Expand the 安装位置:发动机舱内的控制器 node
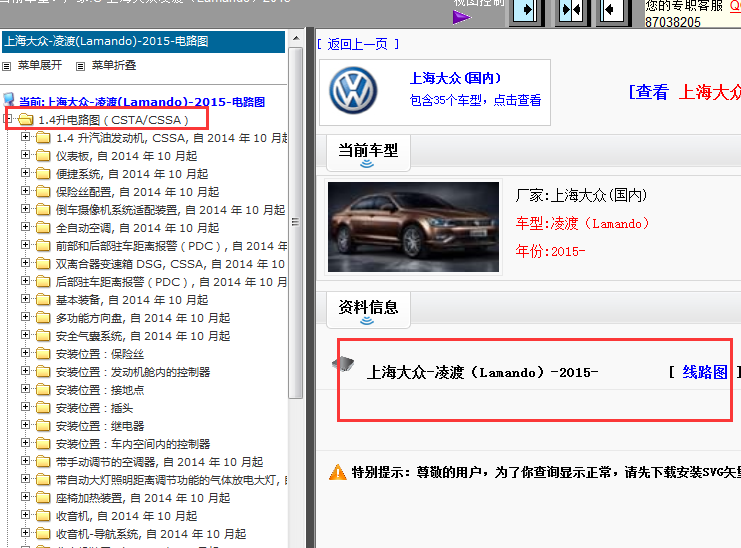 [25, 371]
